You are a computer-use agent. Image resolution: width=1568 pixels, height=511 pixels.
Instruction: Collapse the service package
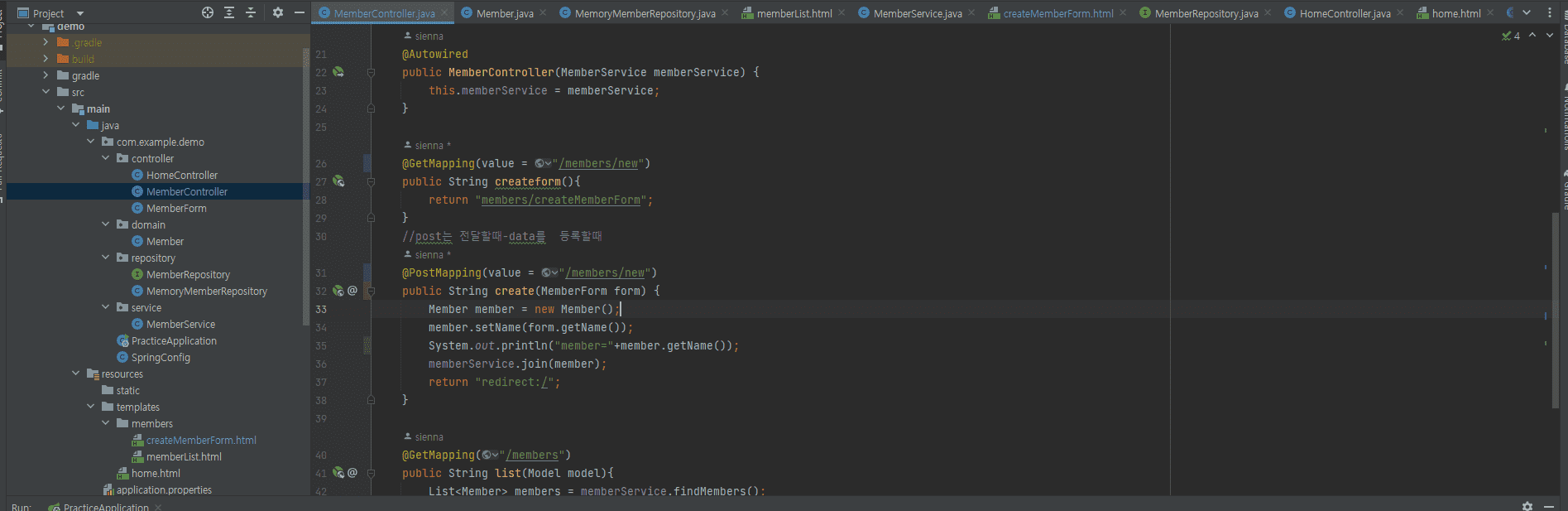105,307
